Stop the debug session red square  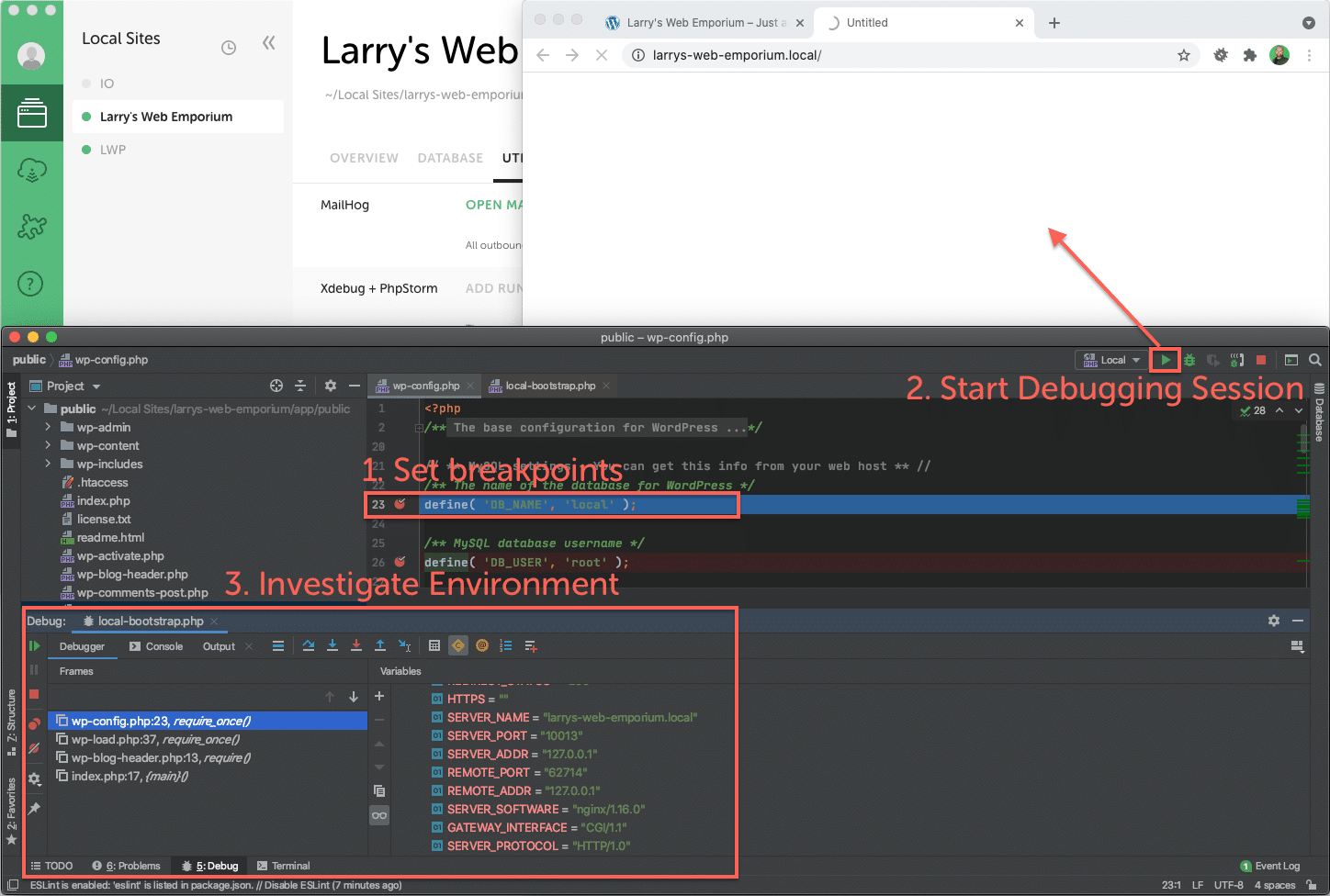(34, 694)
